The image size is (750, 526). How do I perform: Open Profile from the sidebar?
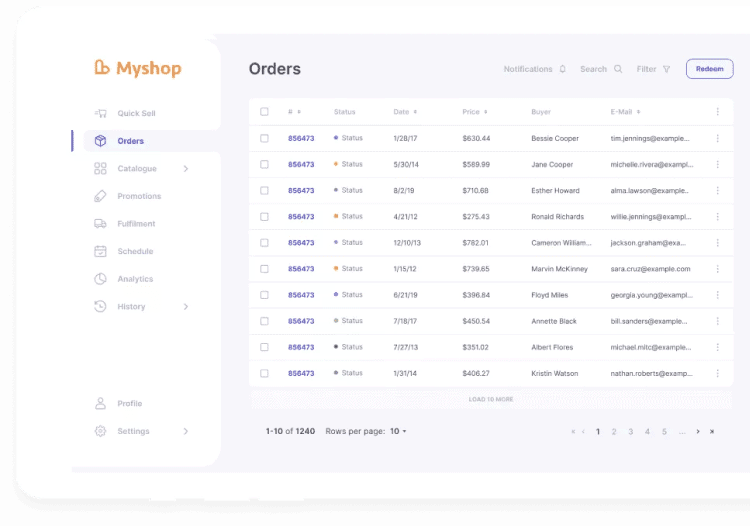[x=129, y=404]
